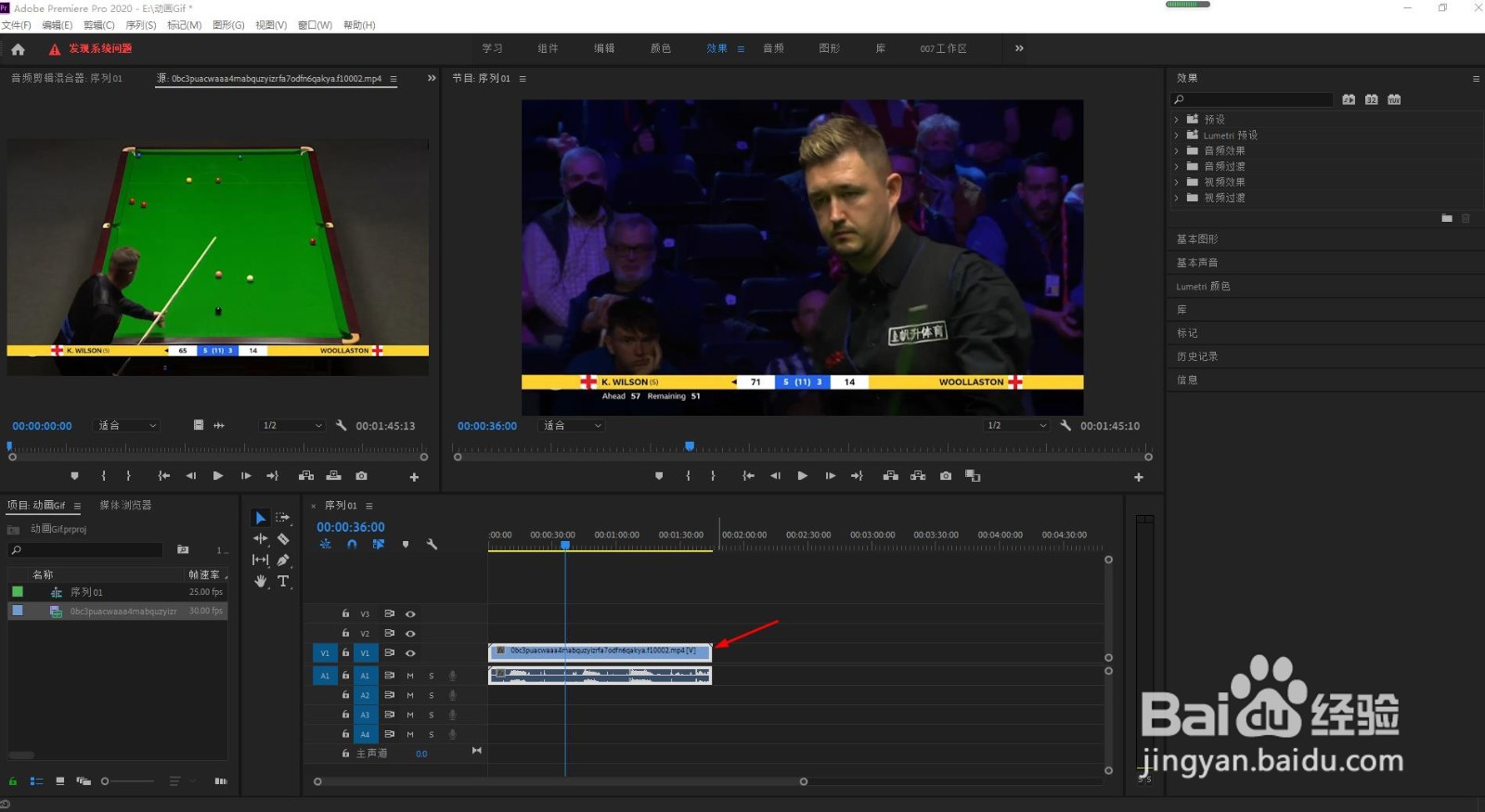Open Source monitor settings wrench
The image size is (1485, 812).
pyautogui.click(x=341, y=426)
